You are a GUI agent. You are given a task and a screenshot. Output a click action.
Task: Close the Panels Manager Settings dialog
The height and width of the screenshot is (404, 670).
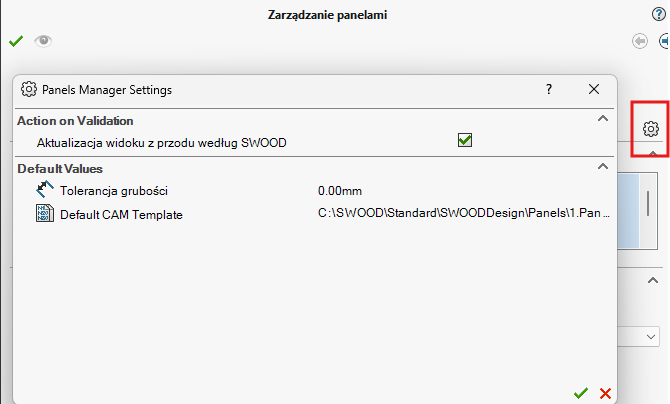coord(594,89)
